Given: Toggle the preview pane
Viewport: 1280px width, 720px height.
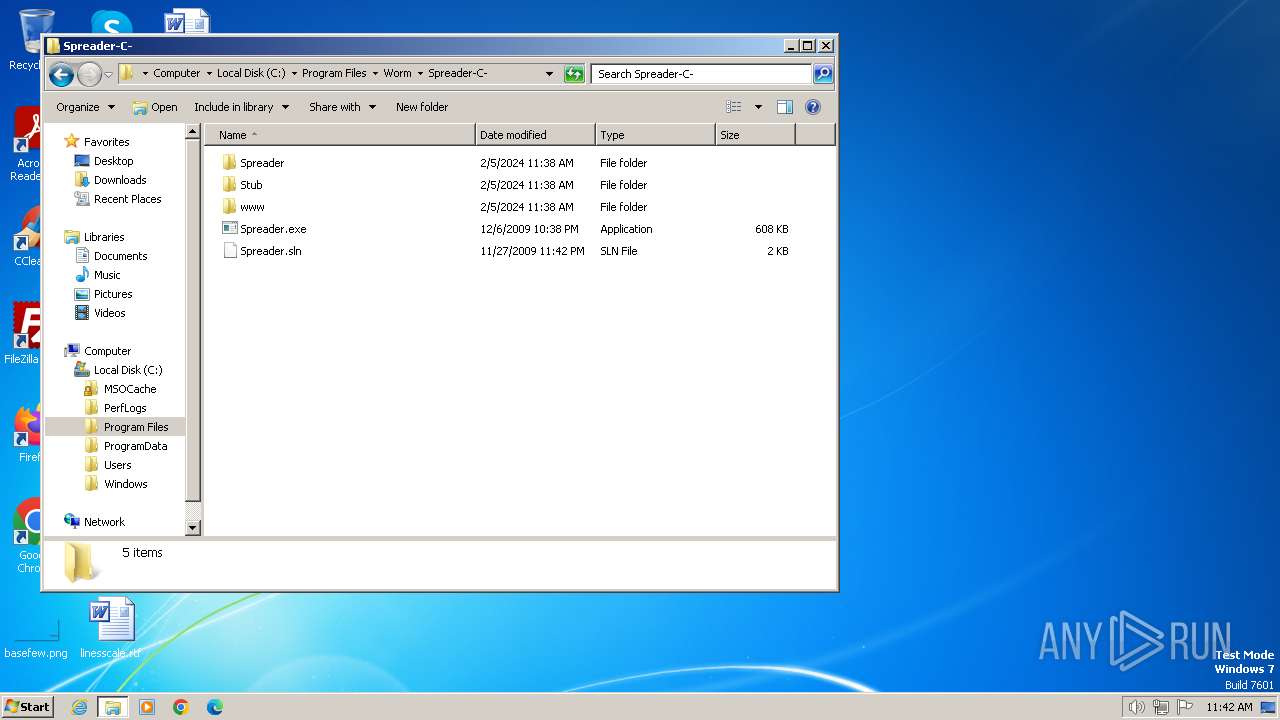Looking at the screenshot, I should pos(785,107).
